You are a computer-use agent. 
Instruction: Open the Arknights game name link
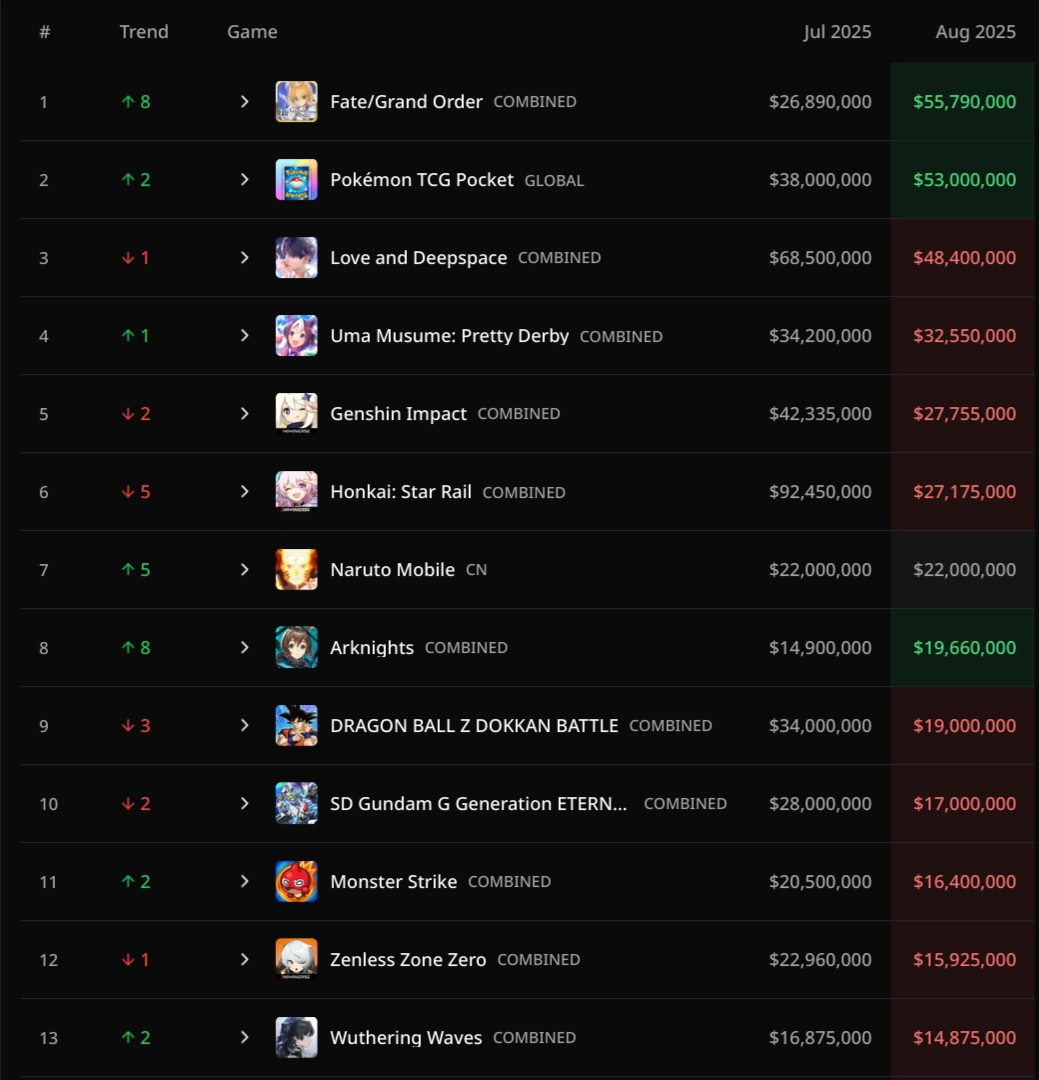tap(372, 647)
